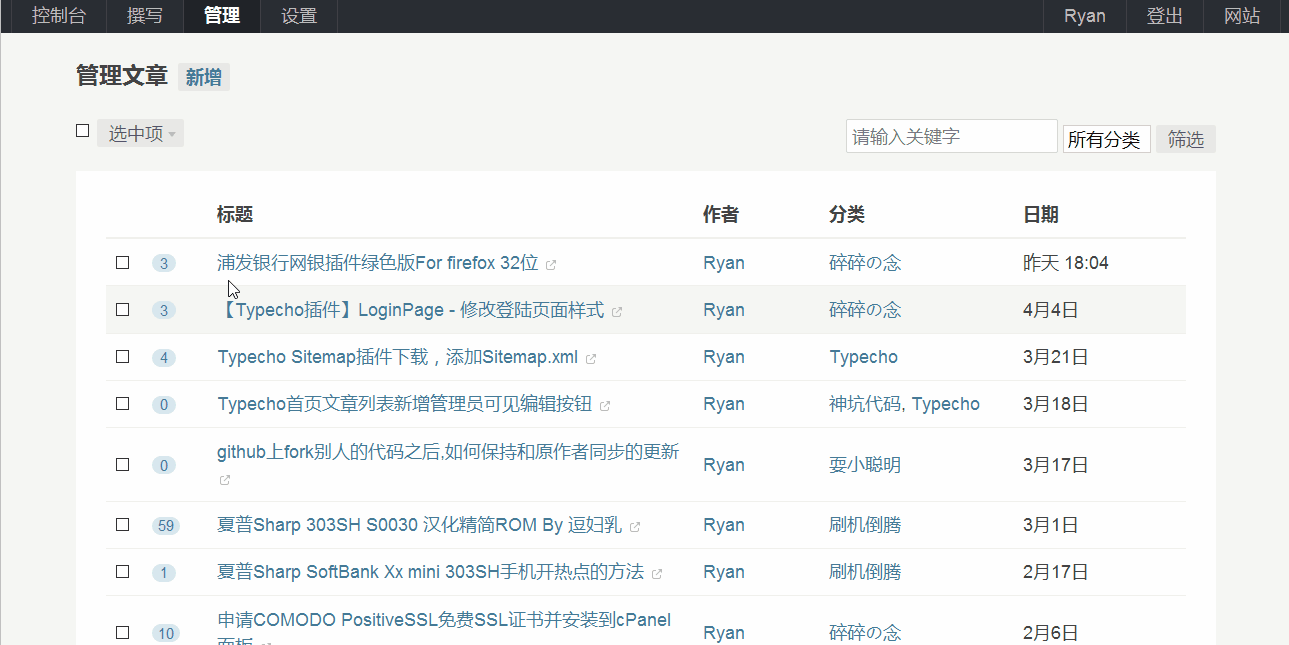Screen dimensions: 1289x645
Task: Open the 撰写 menu
Action: coord(145,16)
